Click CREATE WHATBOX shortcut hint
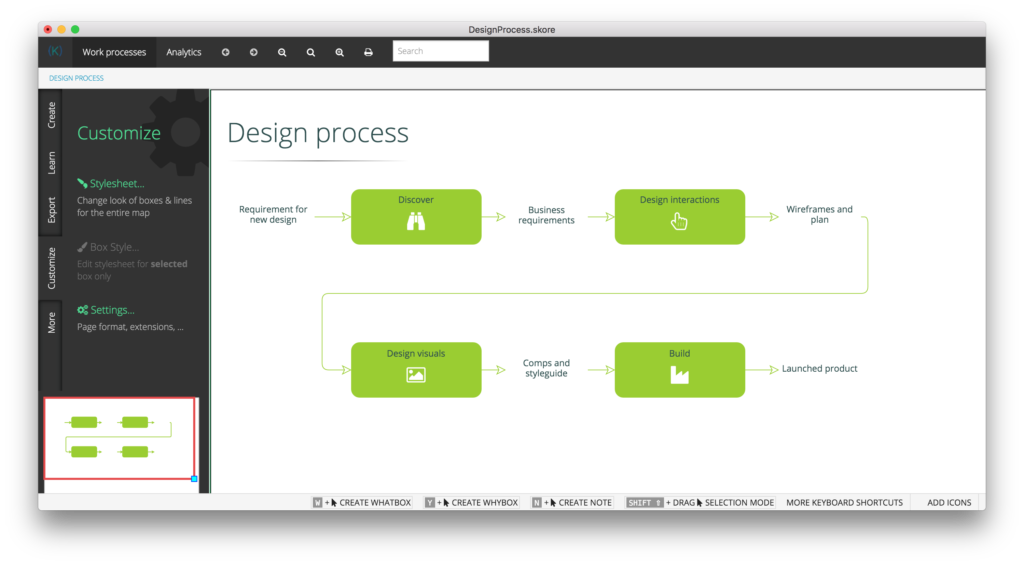The height and width of the screenshot is (565, 1024). [362, 502]
